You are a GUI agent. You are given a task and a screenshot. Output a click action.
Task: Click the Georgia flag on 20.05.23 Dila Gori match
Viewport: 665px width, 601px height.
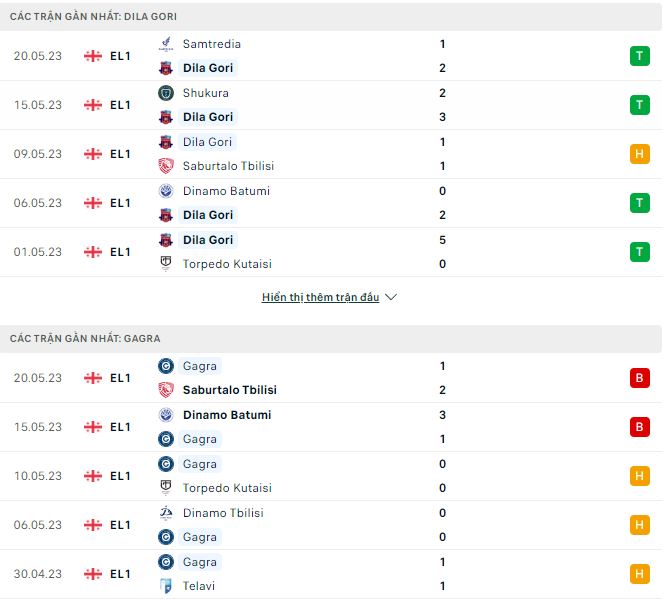tap(93, 56)
